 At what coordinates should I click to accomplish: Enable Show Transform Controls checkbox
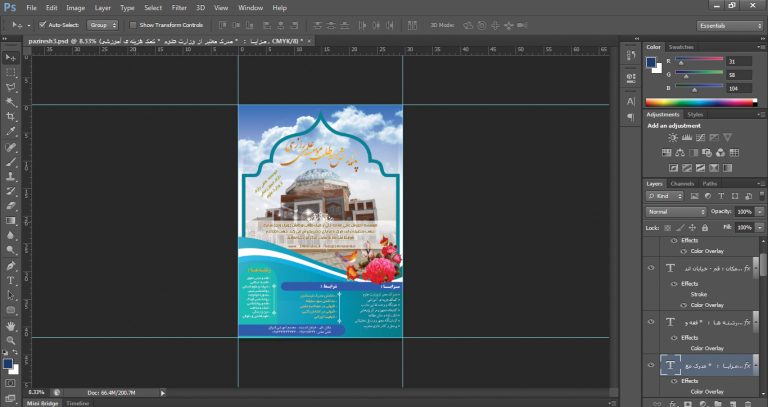(134, 24)
